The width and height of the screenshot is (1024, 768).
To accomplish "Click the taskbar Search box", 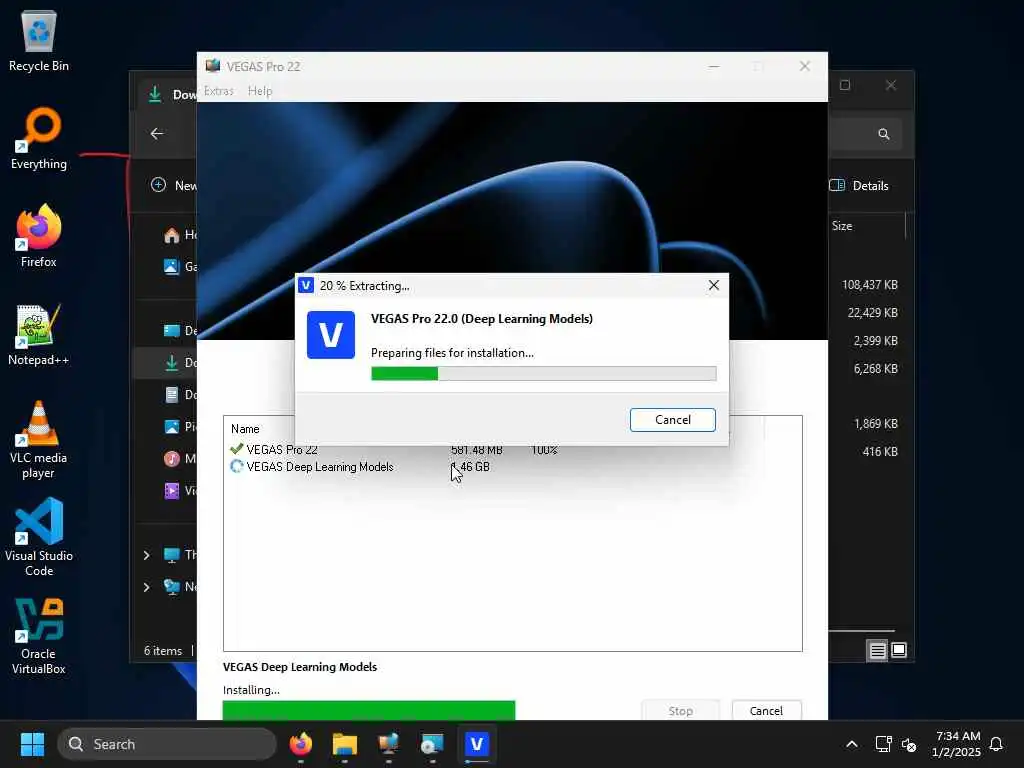I will [167, 744].
